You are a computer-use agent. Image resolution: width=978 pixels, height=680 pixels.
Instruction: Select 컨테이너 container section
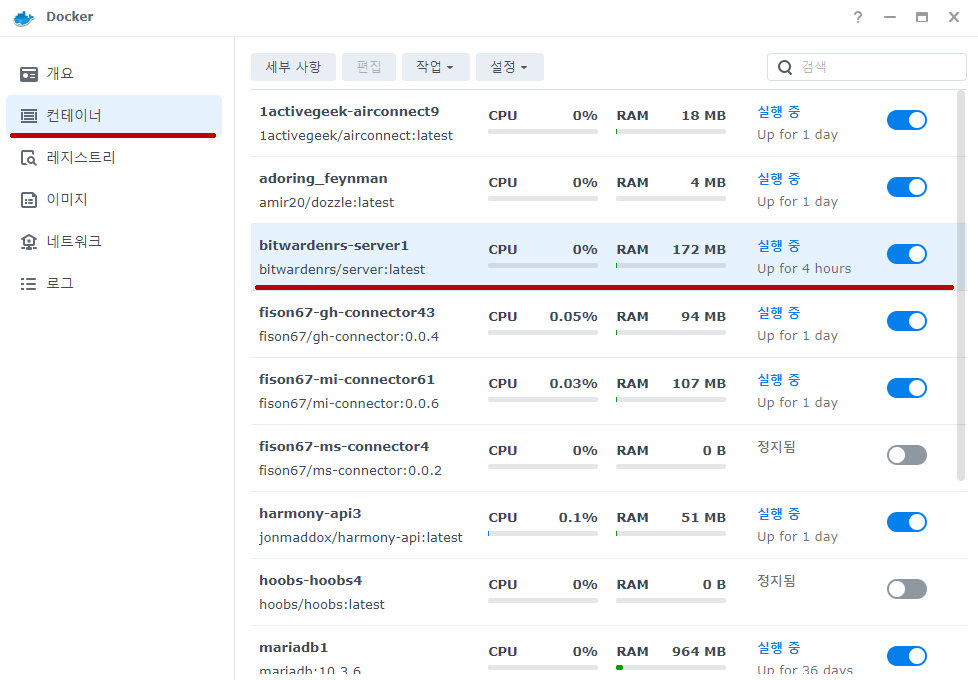114,115
